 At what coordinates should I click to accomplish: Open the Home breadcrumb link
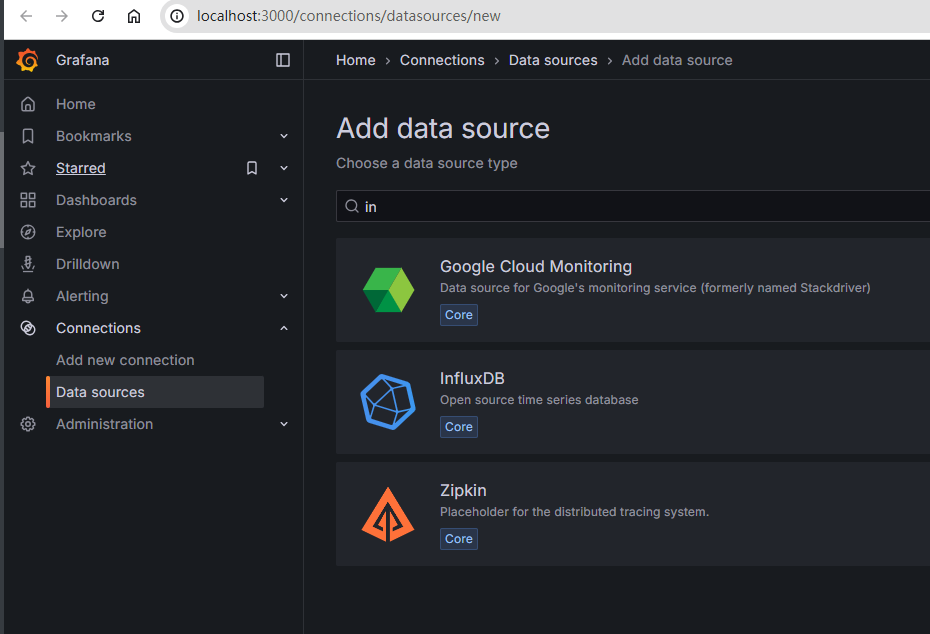(x=355, y=60)
